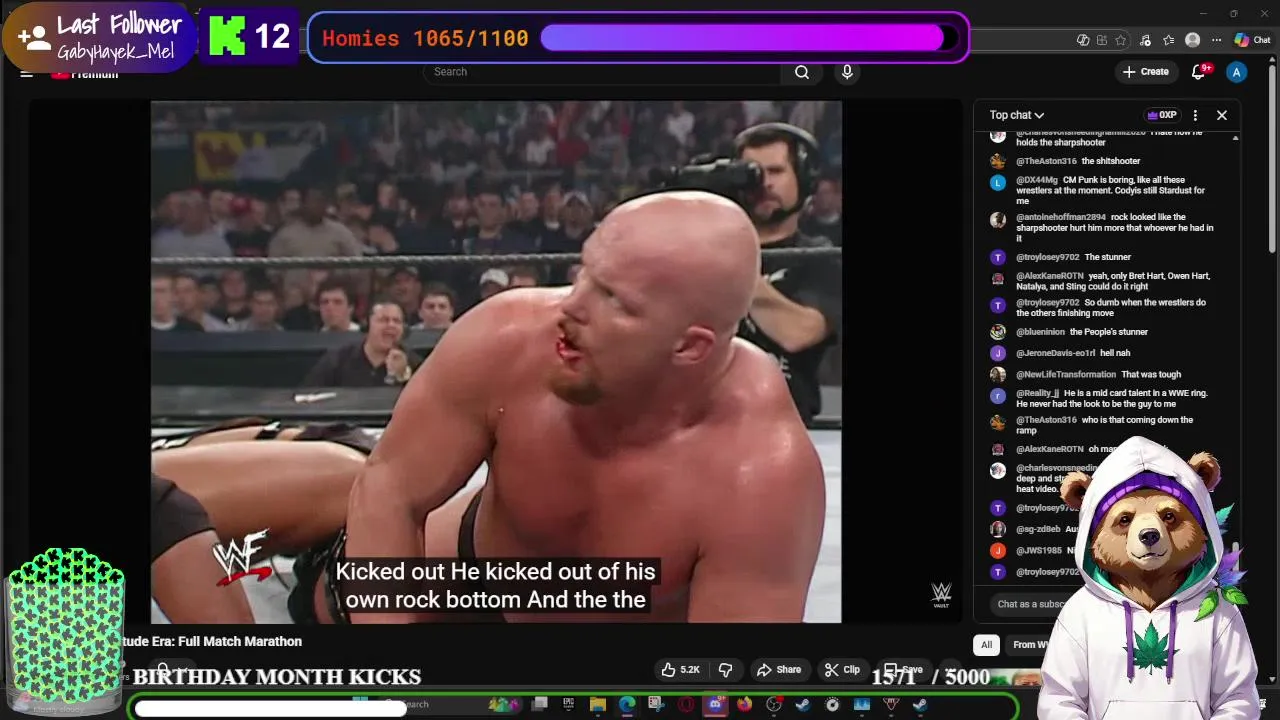Open Edge Copilot Chat button
This screenshot has width=1280, height=720.
[x=1252, y=40]
